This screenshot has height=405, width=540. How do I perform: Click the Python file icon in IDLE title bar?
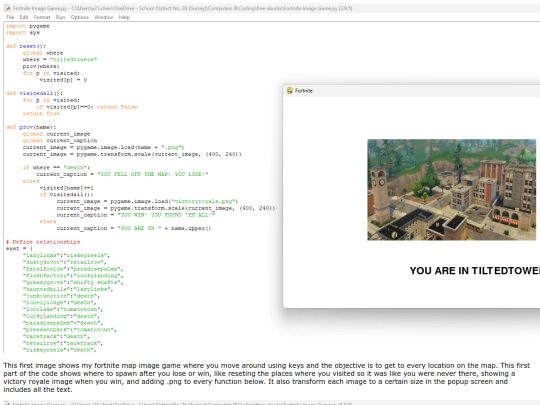8,8
